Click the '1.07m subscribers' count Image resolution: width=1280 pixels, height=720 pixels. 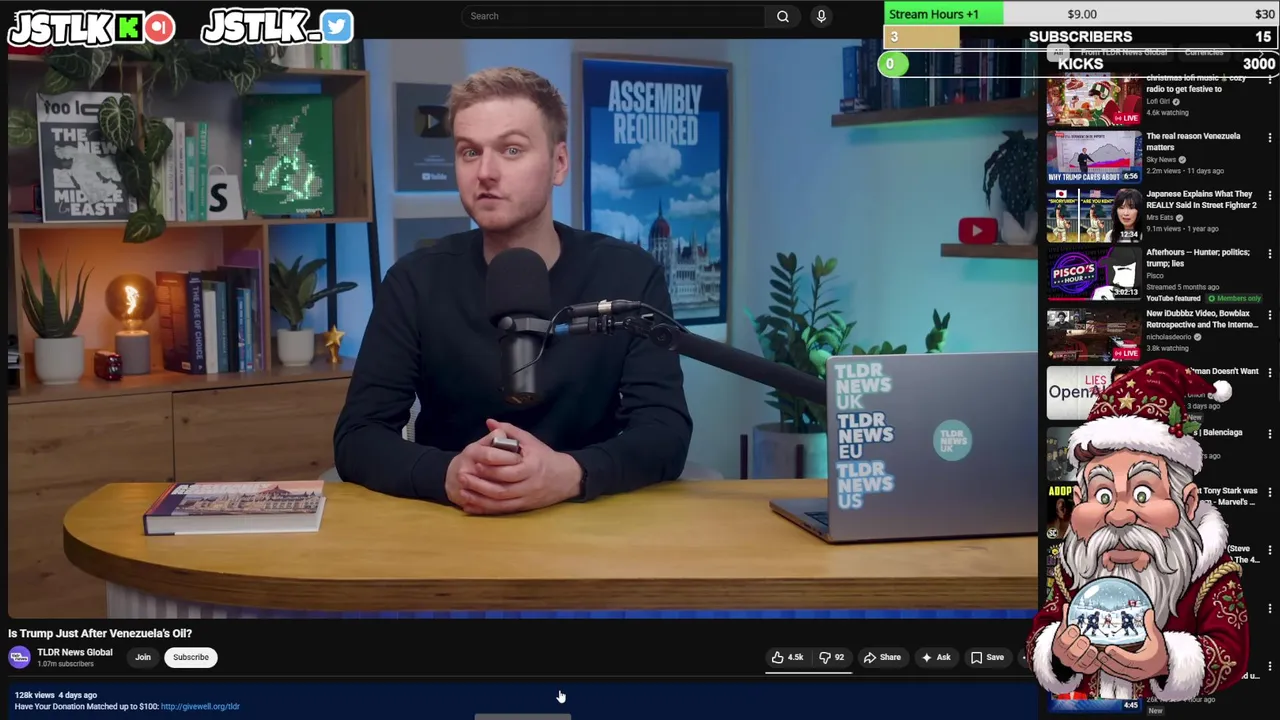click(65, 664)
